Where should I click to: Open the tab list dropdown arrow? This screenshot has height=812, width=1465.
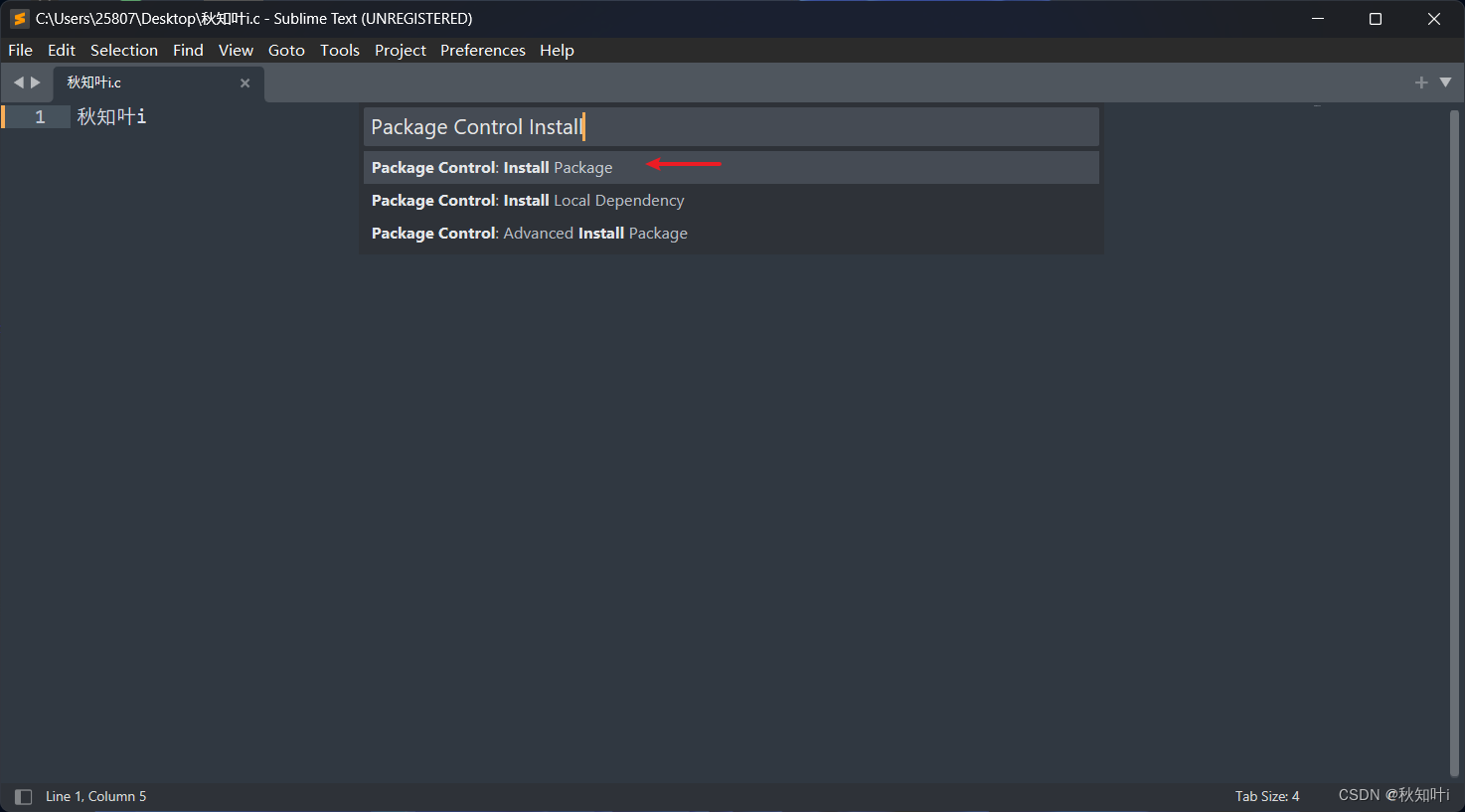[1445, 82]
